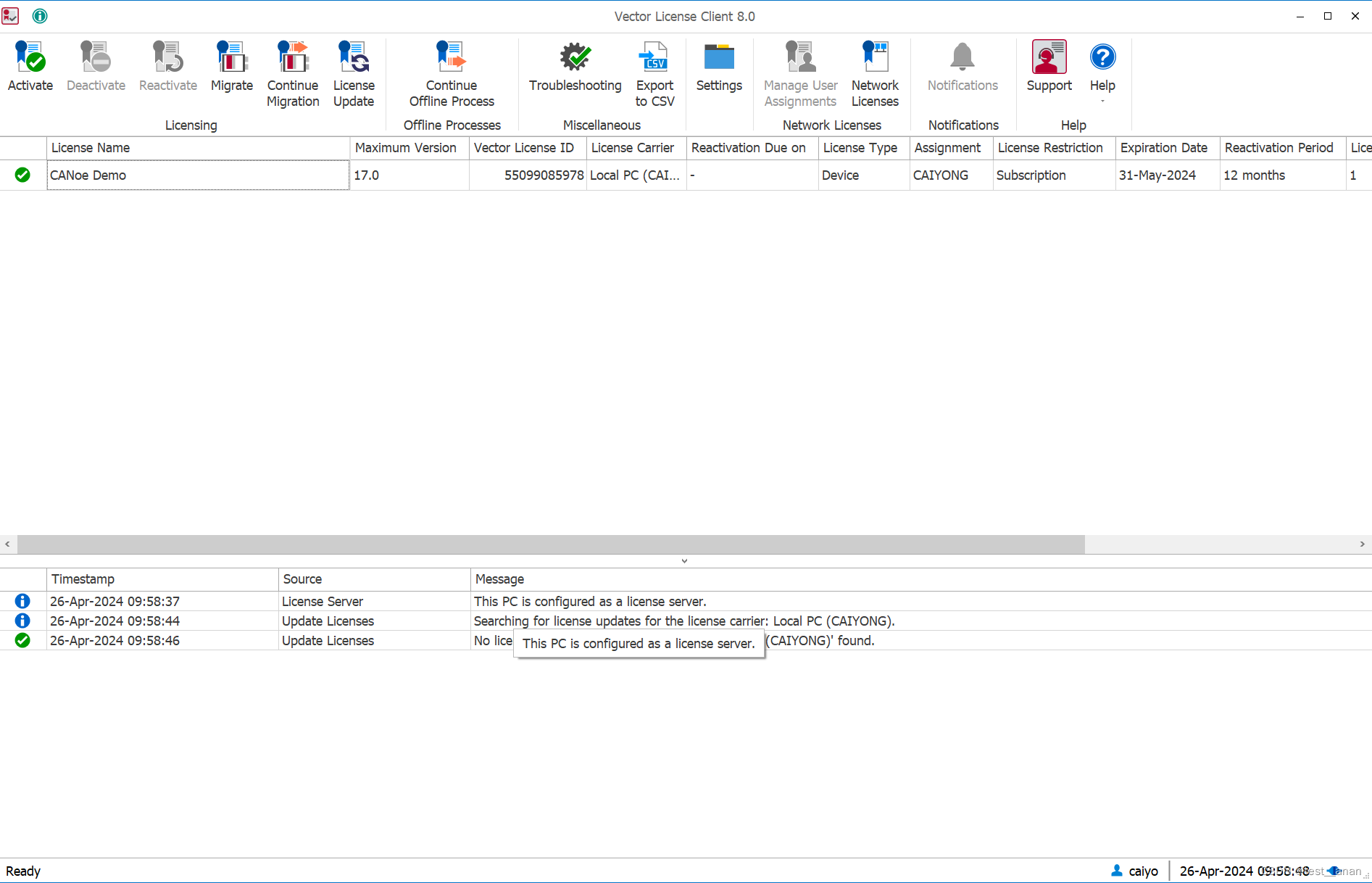Click success icon of 09:58:46 log entry
1372x883 pixels.
pyautogui.click(x=22, y=640)
